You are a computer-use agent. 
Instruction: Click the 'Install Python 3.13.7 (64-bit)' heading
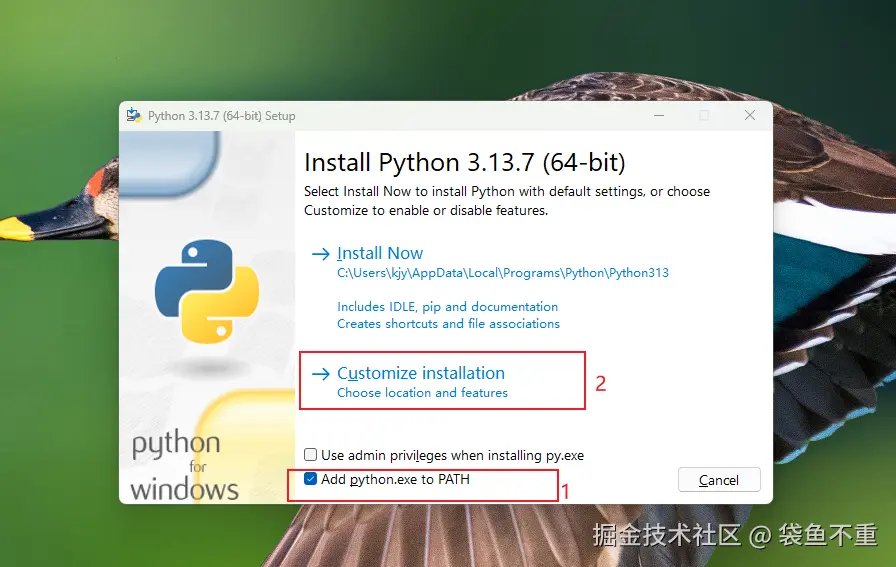(465, 162)
